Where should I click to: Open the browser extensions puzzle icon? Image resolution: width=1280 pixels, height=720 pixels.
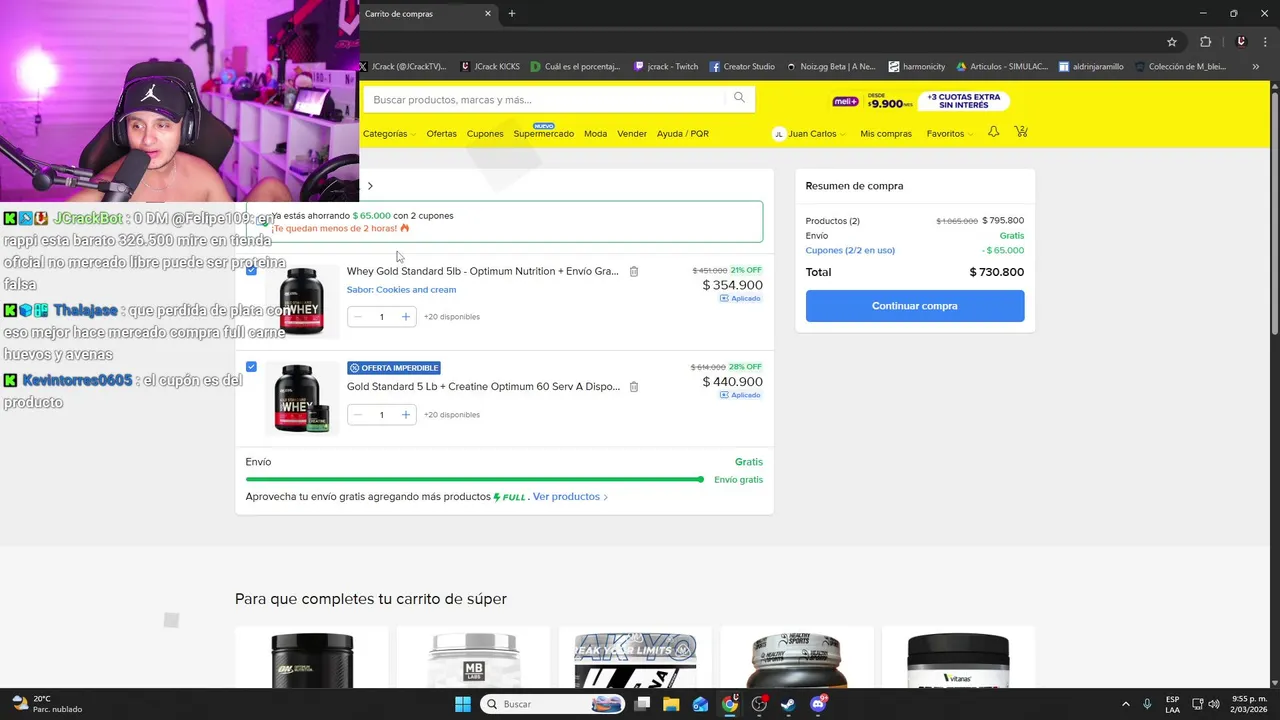pyautogui.click(x=1206, y=42)
